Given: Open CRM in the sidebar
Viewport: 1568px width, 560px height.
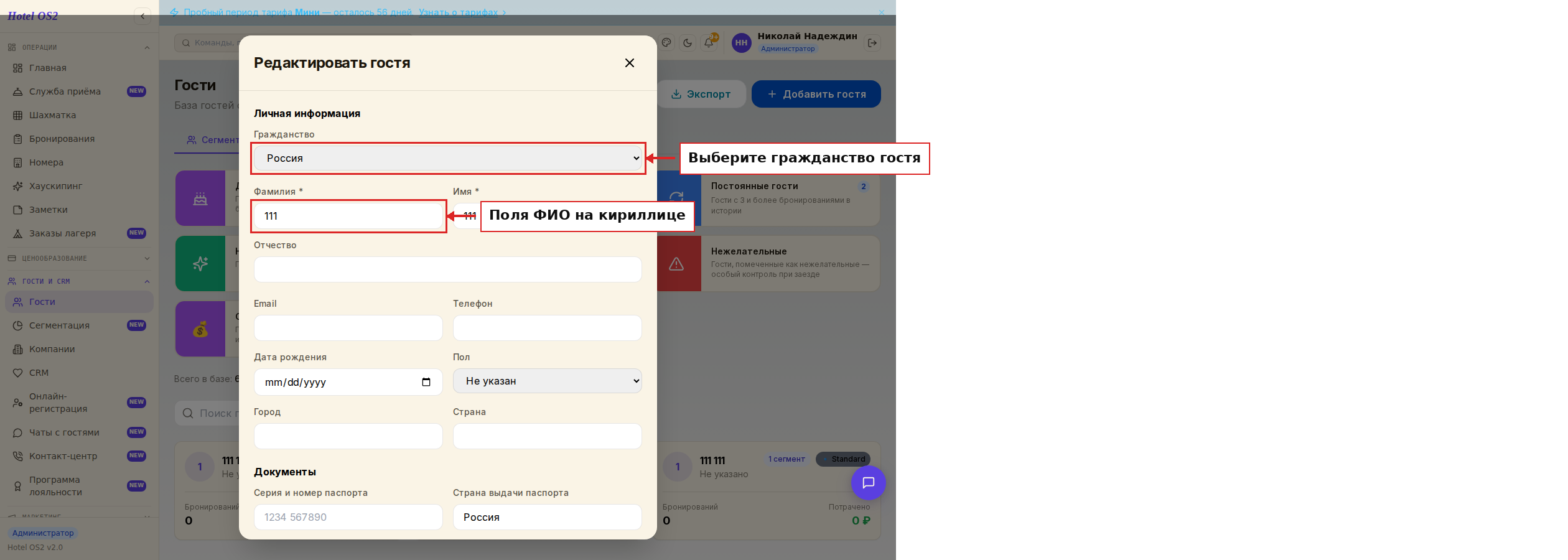Looking at the screenshot, I should click(x=79, y=373).
